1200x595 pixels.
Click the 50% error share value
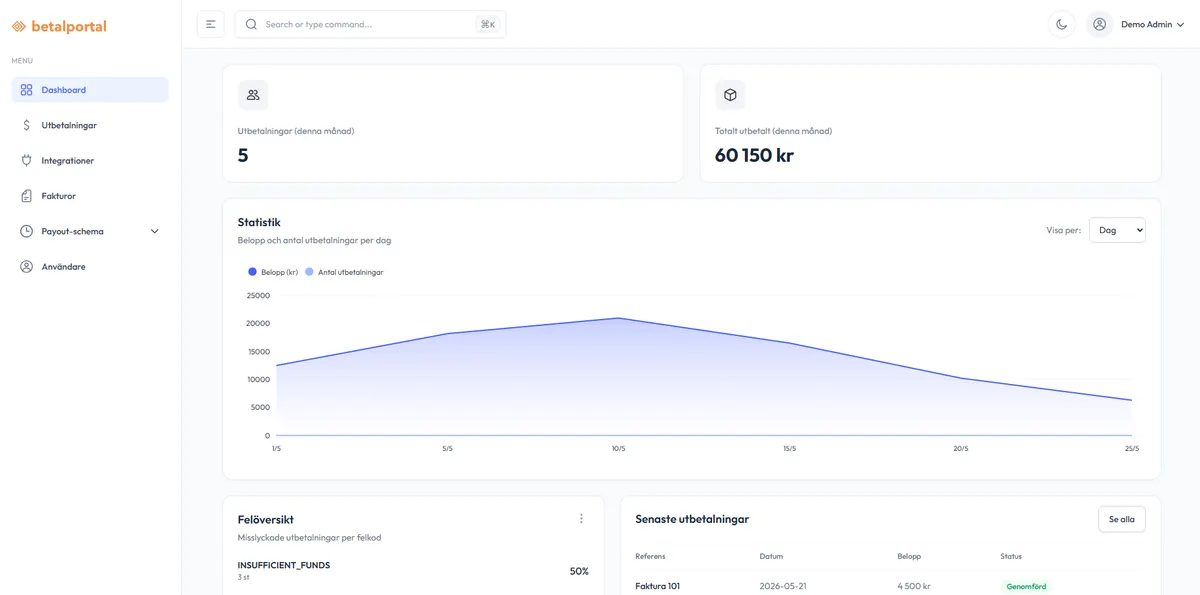[579, 571]
